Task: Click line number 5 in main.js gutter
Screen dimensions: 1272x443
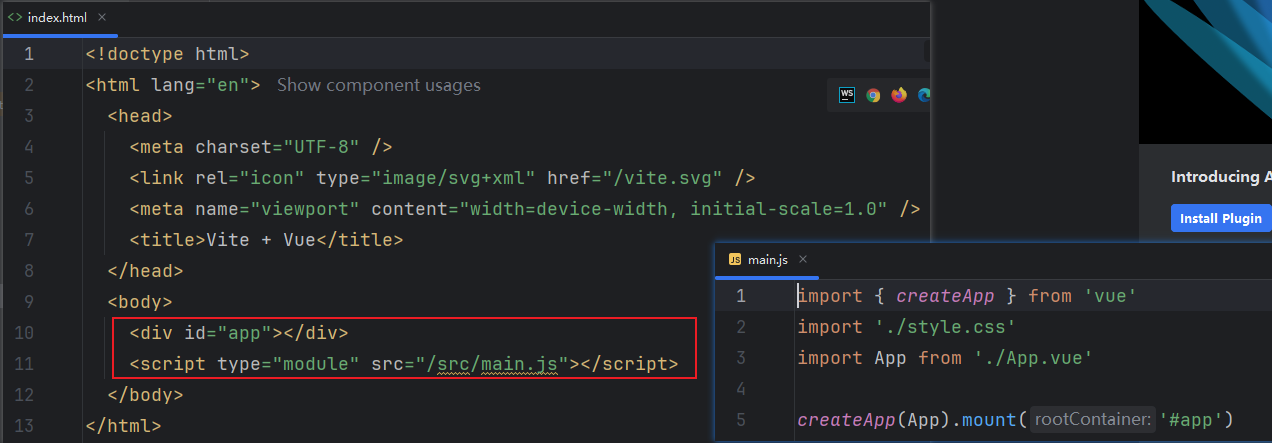Action: (740, 420)
